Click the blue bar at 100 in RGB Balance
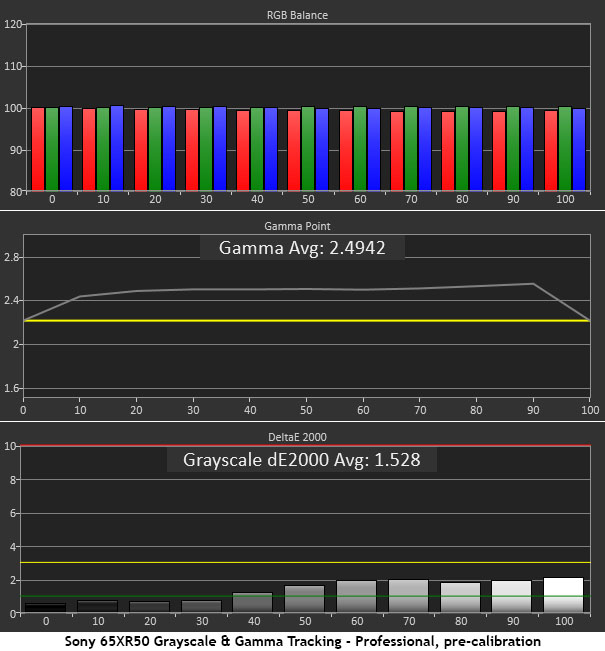This screenshot has width=605, height=651. point(579,149)
